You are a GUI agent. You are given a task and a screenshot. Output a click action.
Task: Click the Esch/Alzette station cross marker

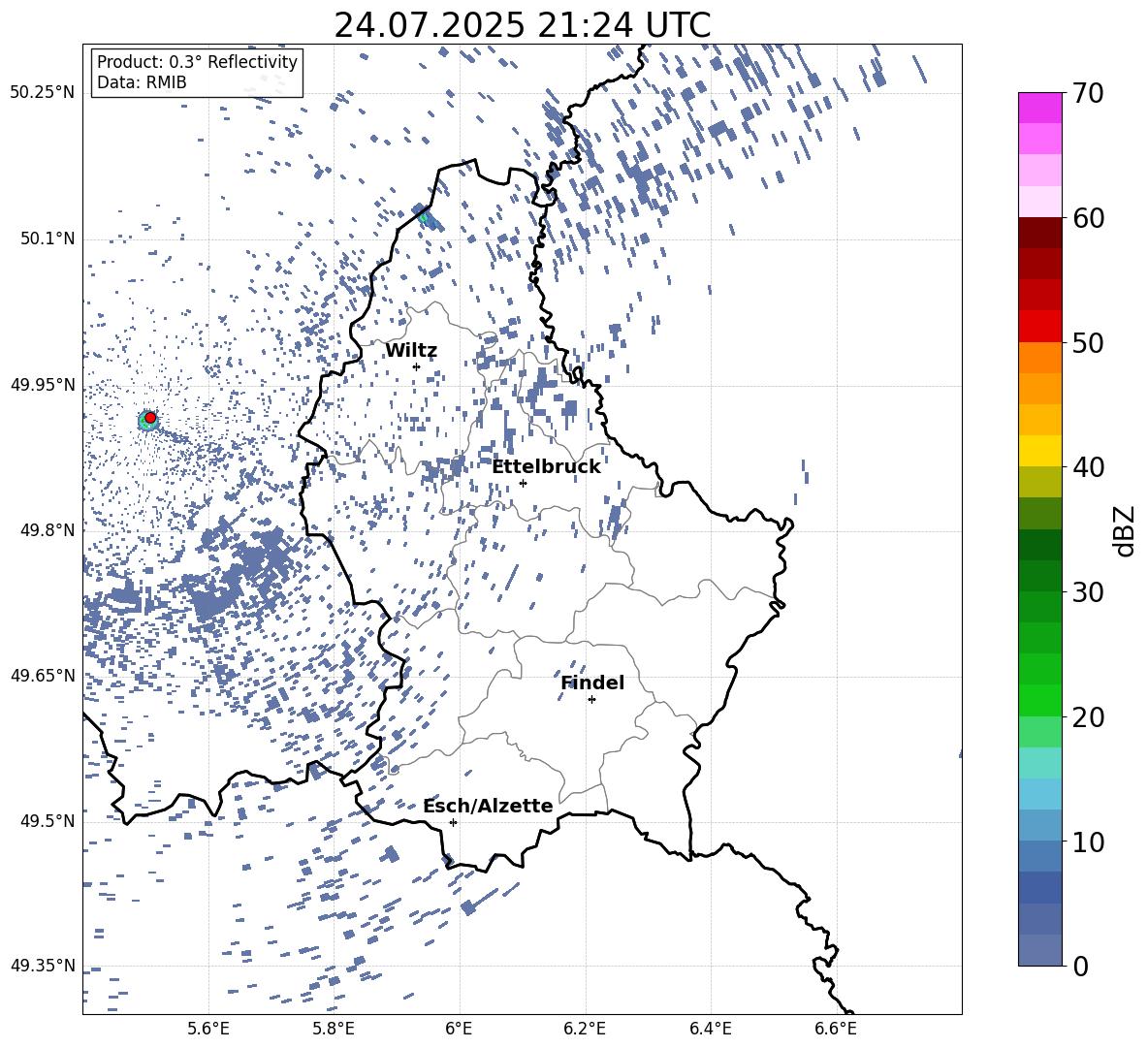tap(453, 822)
